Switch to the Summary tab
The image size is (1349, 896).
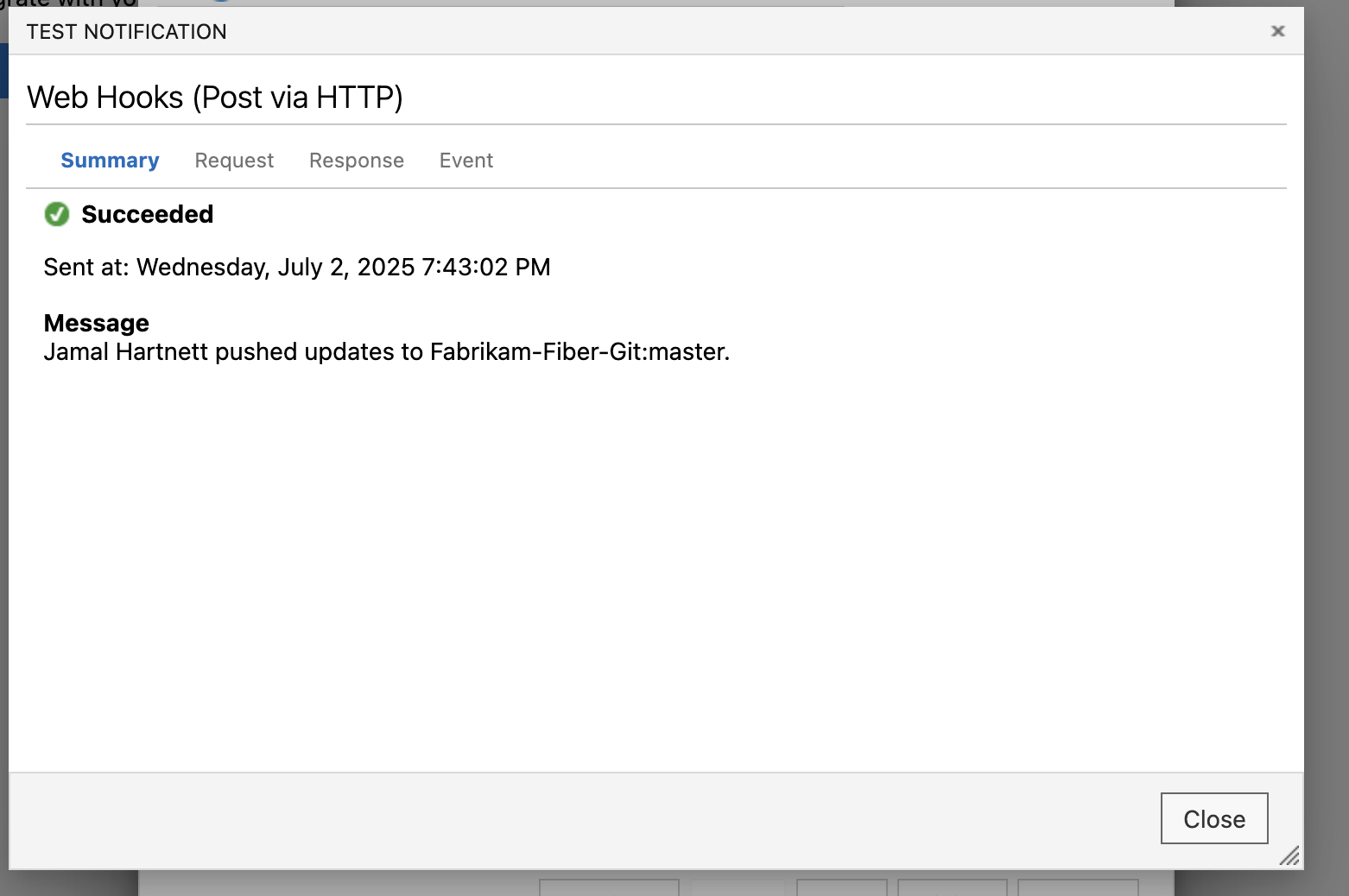click(x=110, y=161)
